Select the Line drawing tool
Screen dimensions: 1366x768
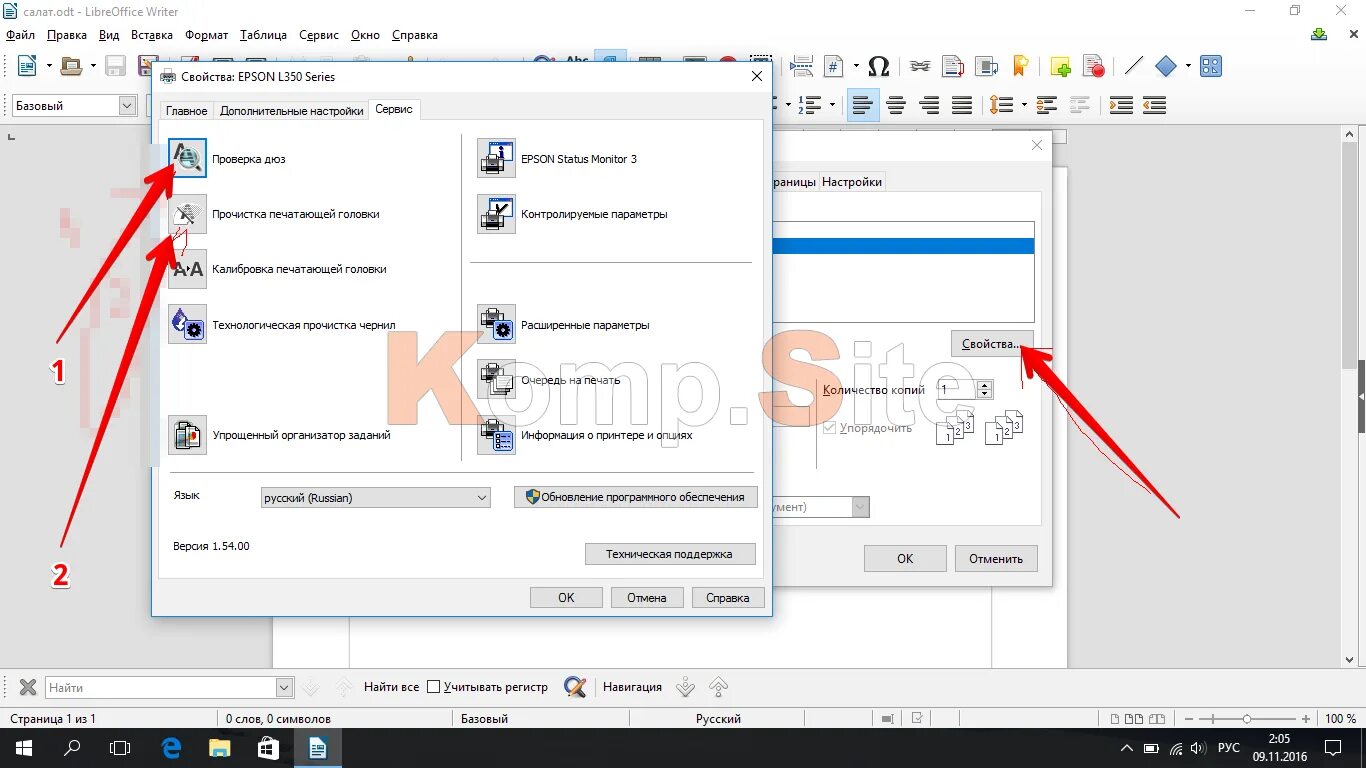1133,67
